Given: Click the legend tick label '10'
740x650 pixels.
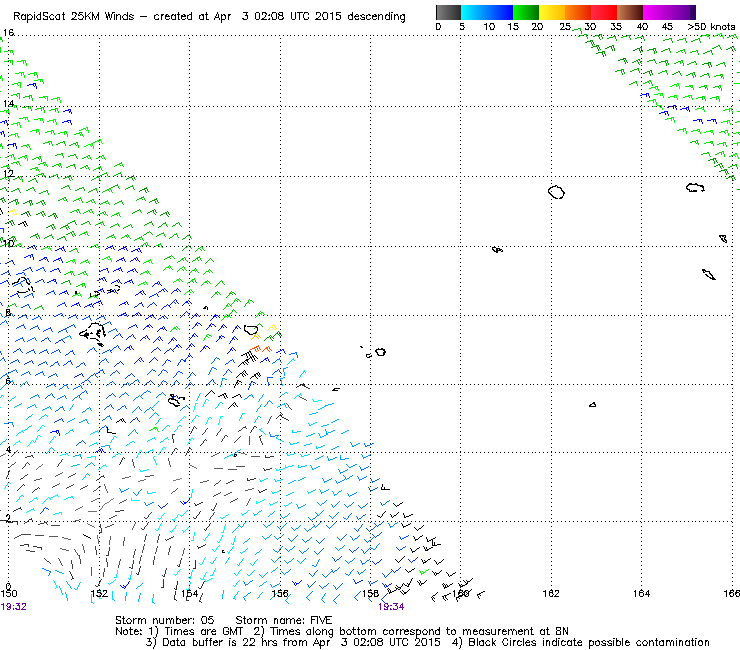Looking at the screenshot, I should [x=489, y=27].
